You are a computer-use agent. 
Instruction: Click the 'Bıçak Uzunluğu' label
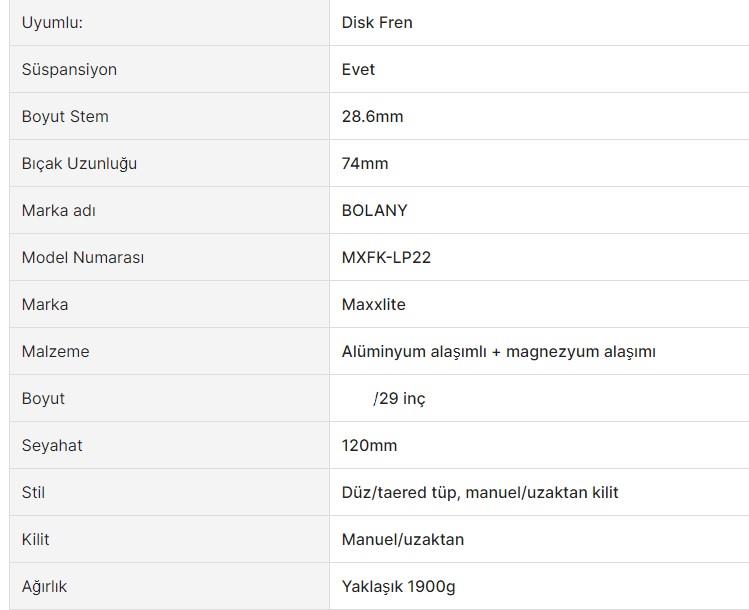tap(79, 163)
